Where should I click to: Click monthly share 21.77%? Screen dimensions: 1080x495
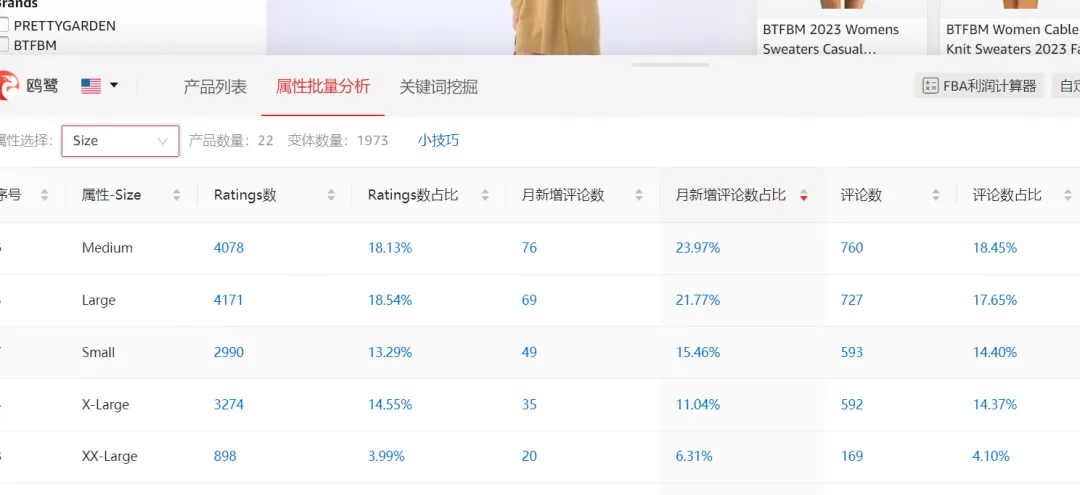tap(698, 300)
